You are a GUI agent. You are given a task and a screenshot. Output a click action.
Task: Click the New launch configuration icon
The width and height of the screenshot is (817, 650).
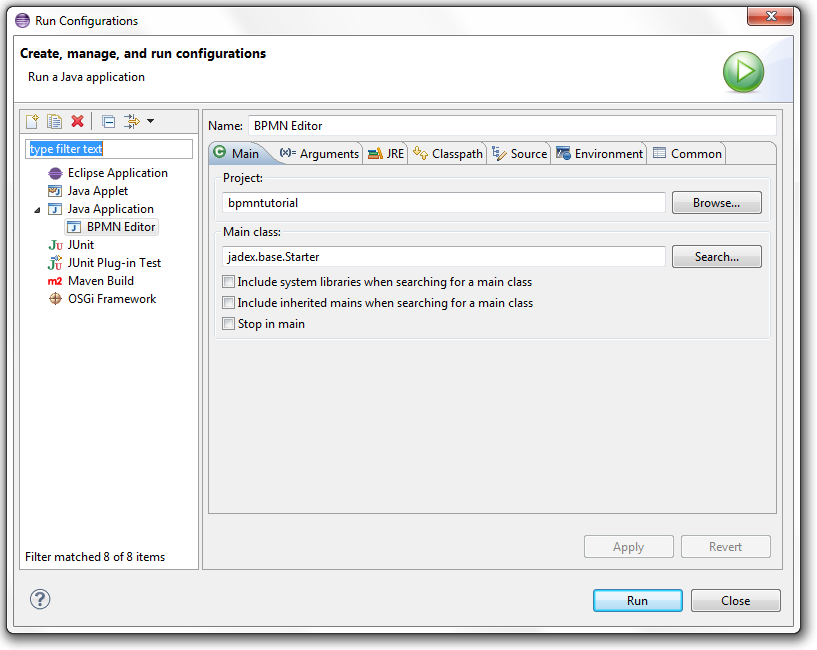32,121
